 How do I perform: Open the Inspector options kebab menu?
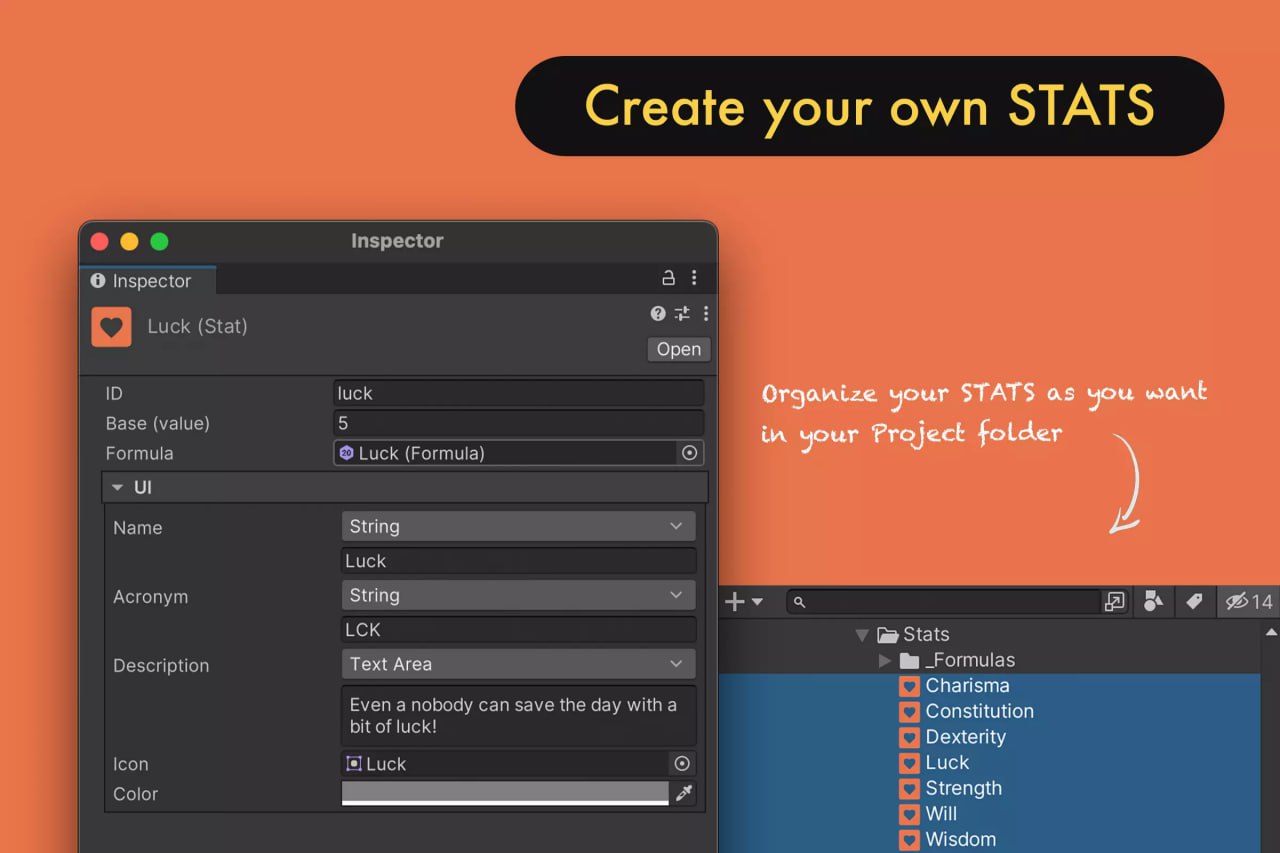pyautogui.click(x=705, y=313)
